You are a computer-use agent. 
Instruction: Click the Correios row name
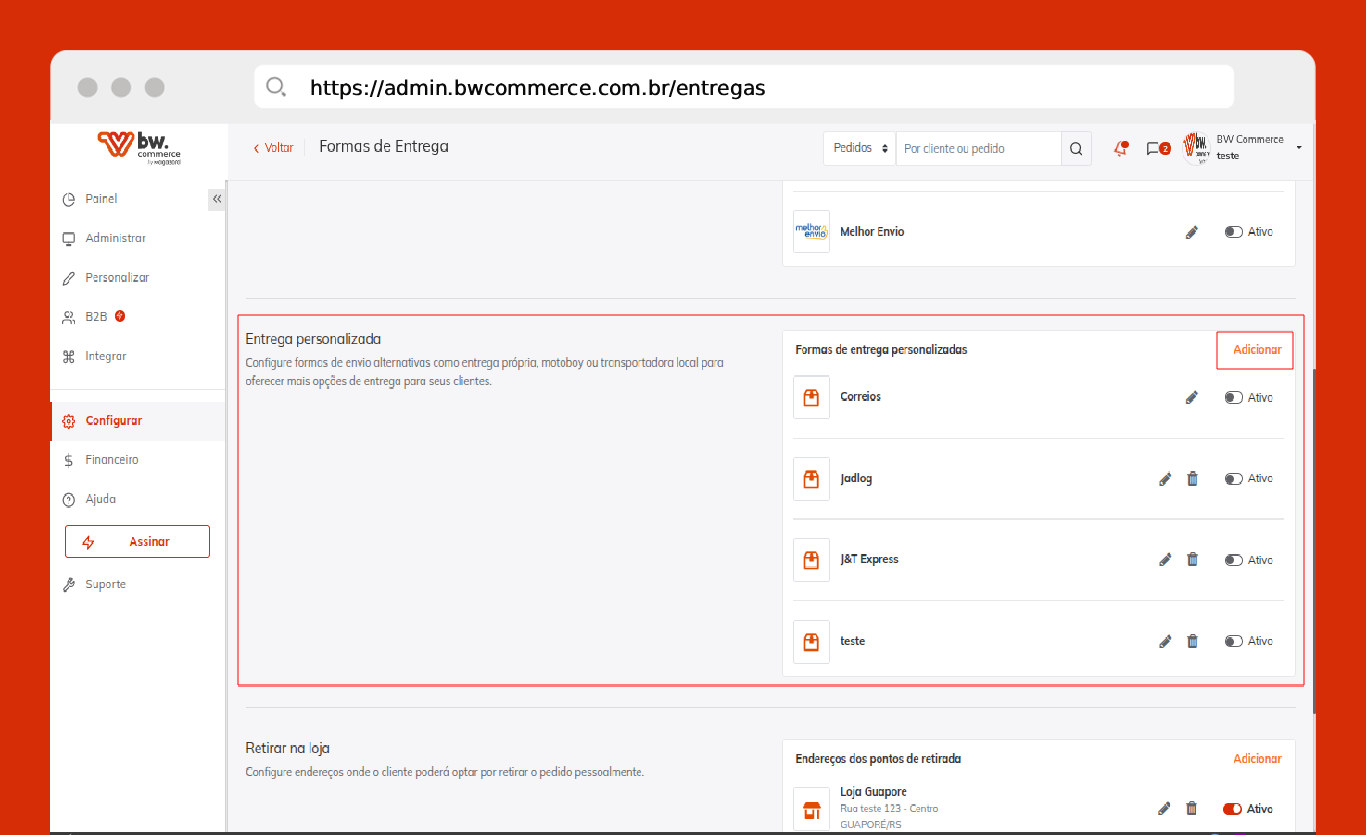[860, 397]
